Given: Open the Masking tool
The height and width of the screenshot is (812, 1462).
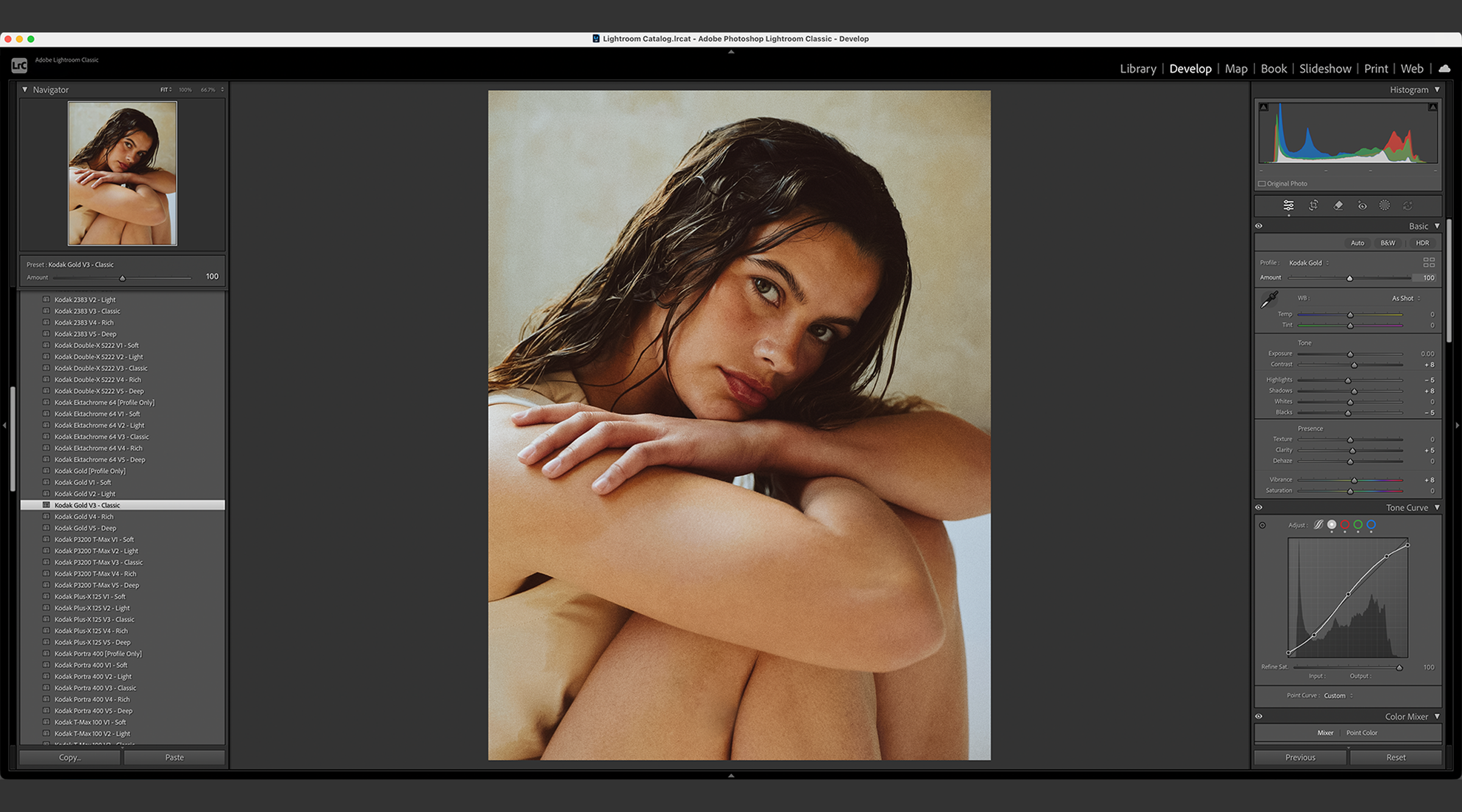Looking at the screenshot, I should pyautogui.click(x=1385, y=206).
